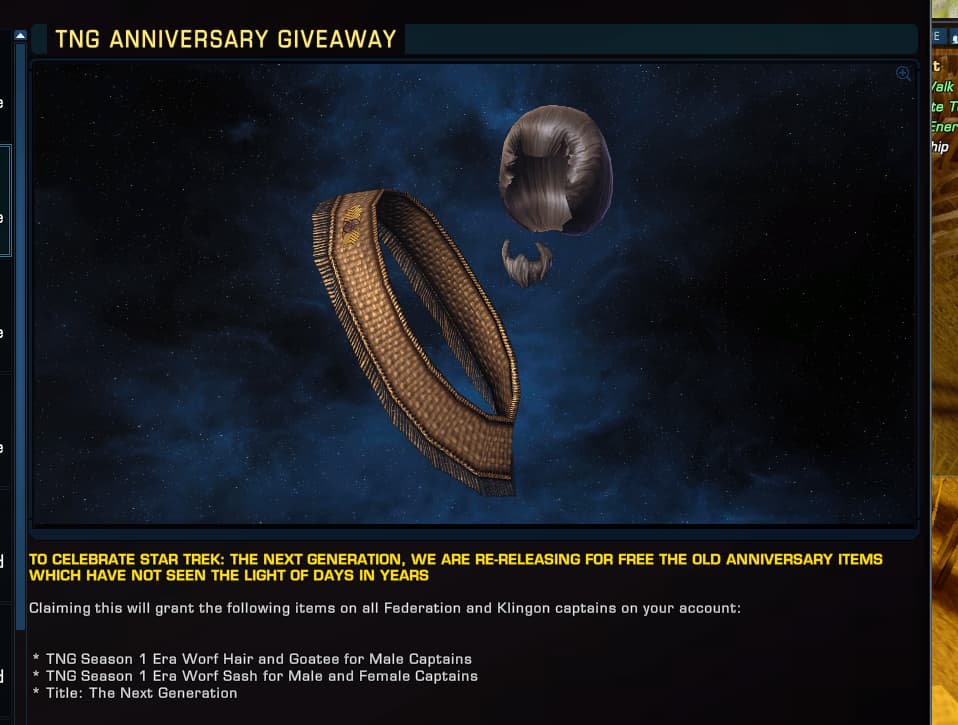Click the green 'Valk' text in right panel
This screenshot has width=958, height=725.
943,87
